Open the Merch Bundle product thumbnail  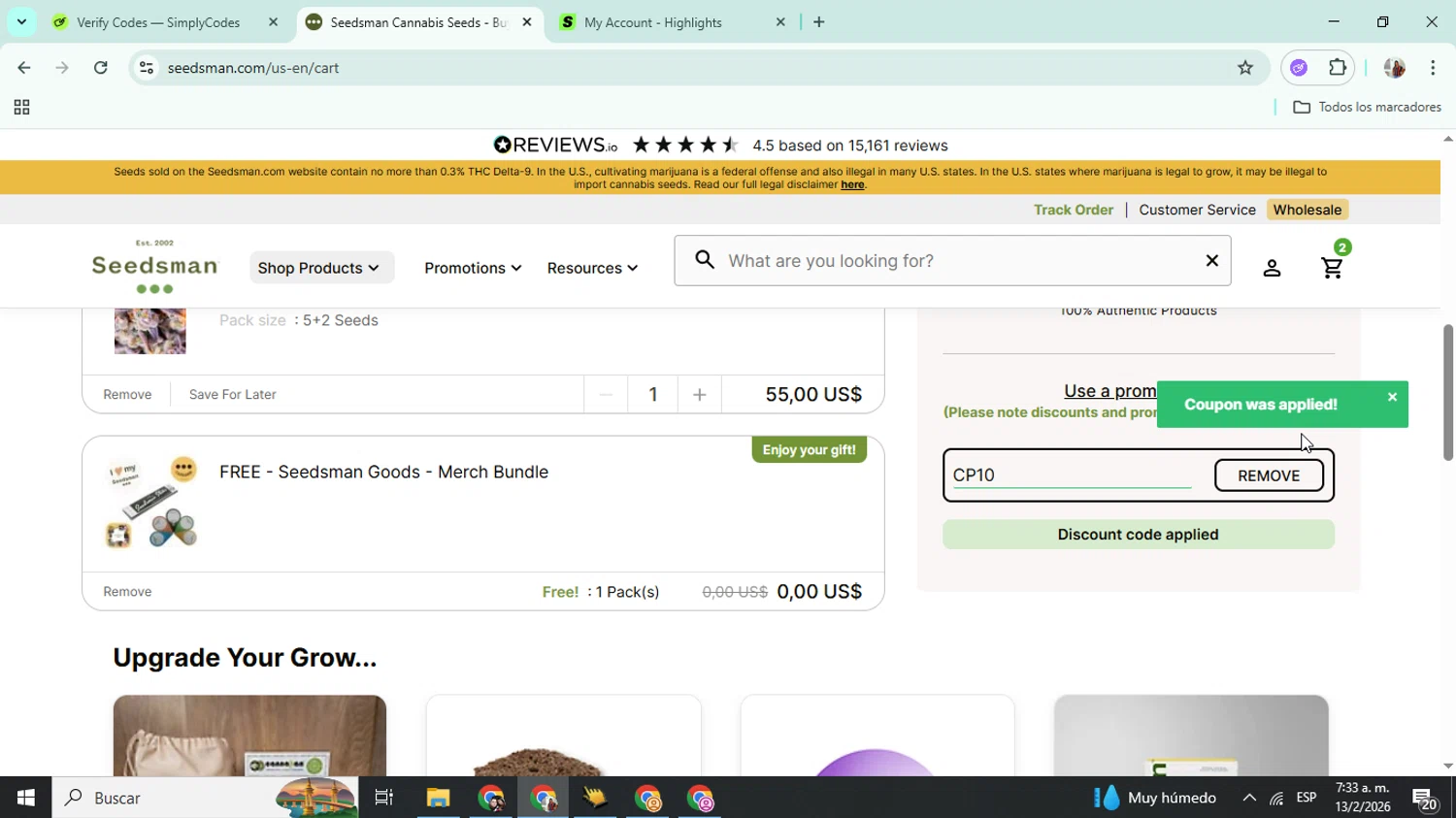[152, 504]
